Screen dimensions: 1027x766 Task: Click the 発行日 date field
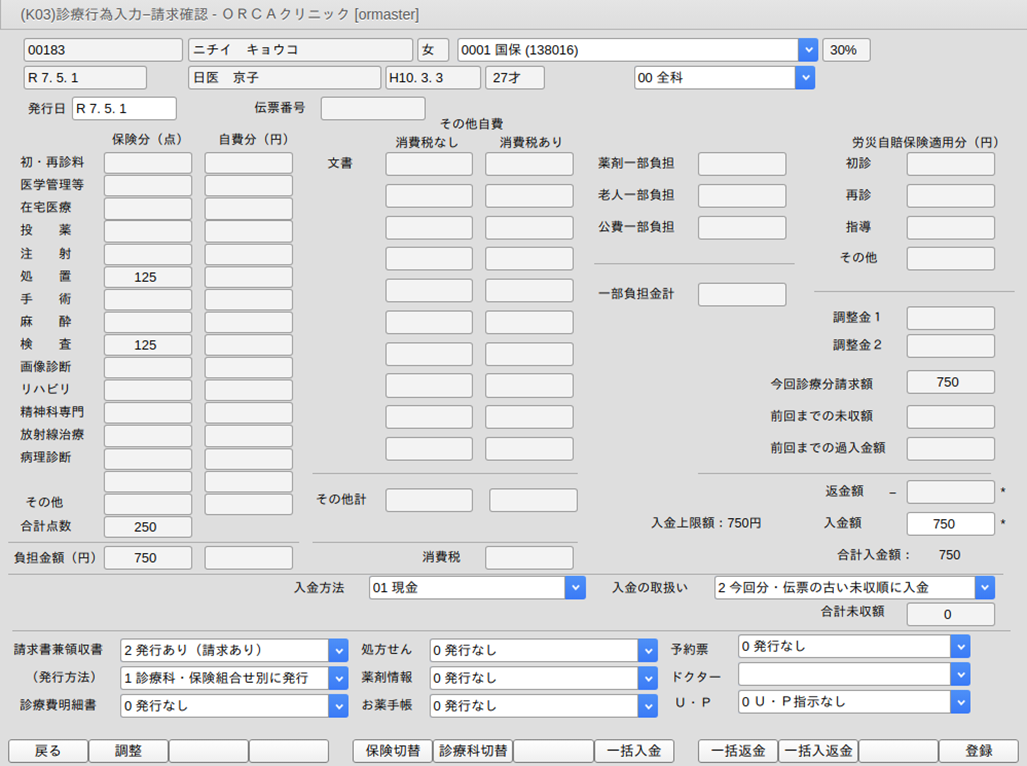coord(124,108)
